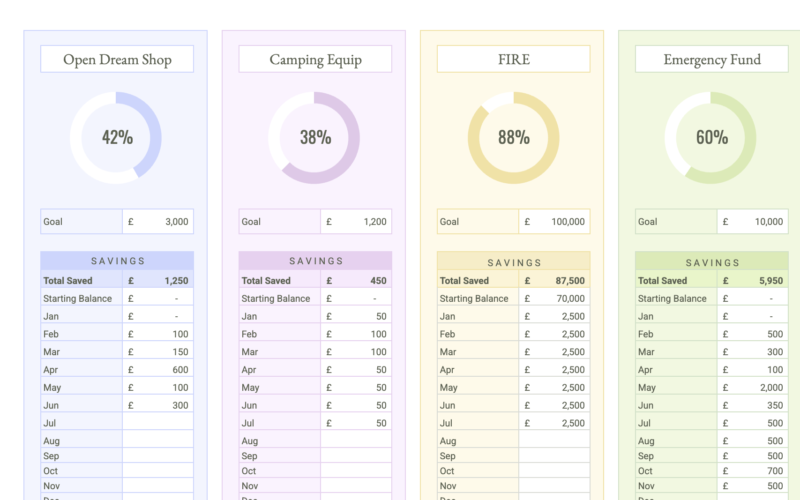This screenshot has width=800, height=500.
Task: Select the Camping Equip title box
Action: click(315, 59)
